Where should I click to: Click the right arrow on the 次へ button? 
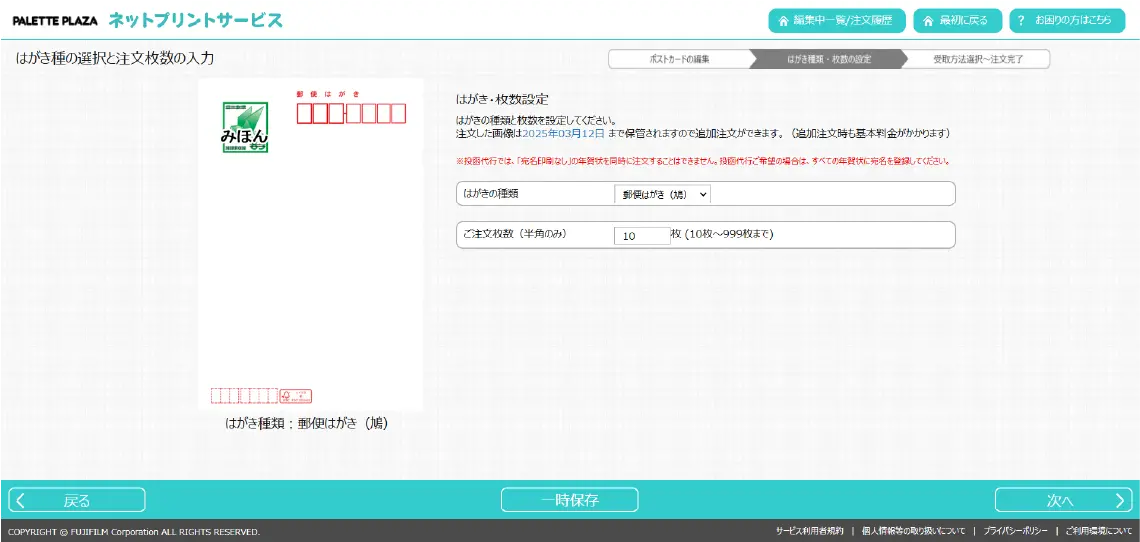pyautogui.click(x=1120, y=500)
